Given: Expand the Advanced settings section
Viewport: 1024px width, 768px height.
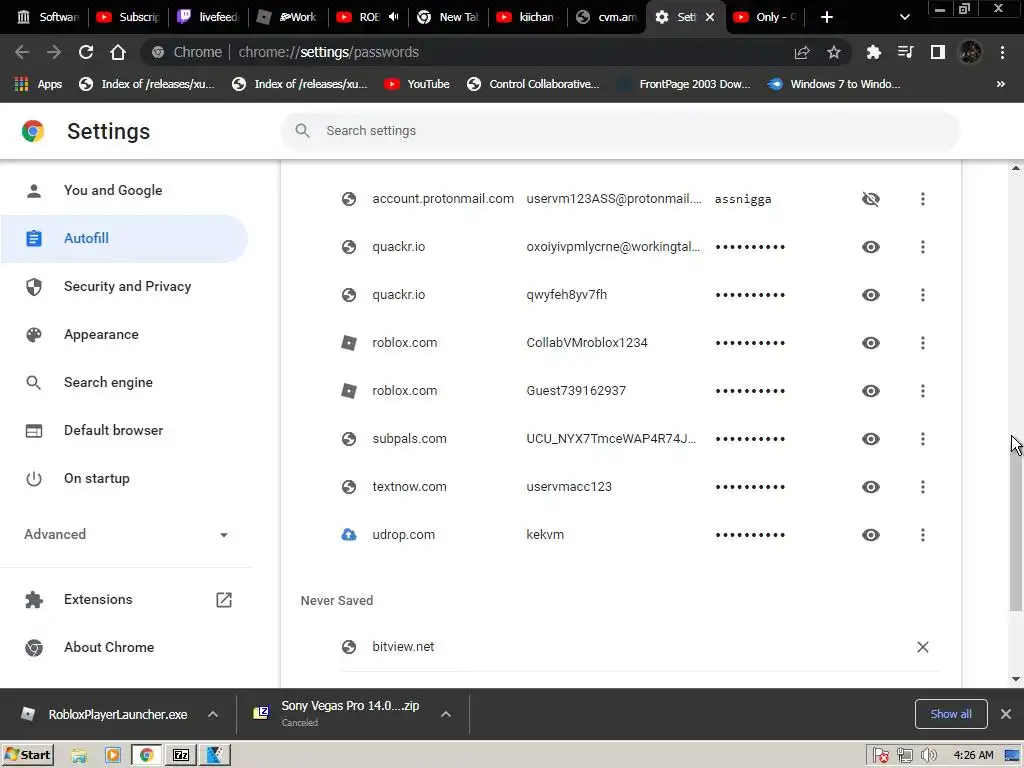Looking at the screenshot, I should point(126,534).
